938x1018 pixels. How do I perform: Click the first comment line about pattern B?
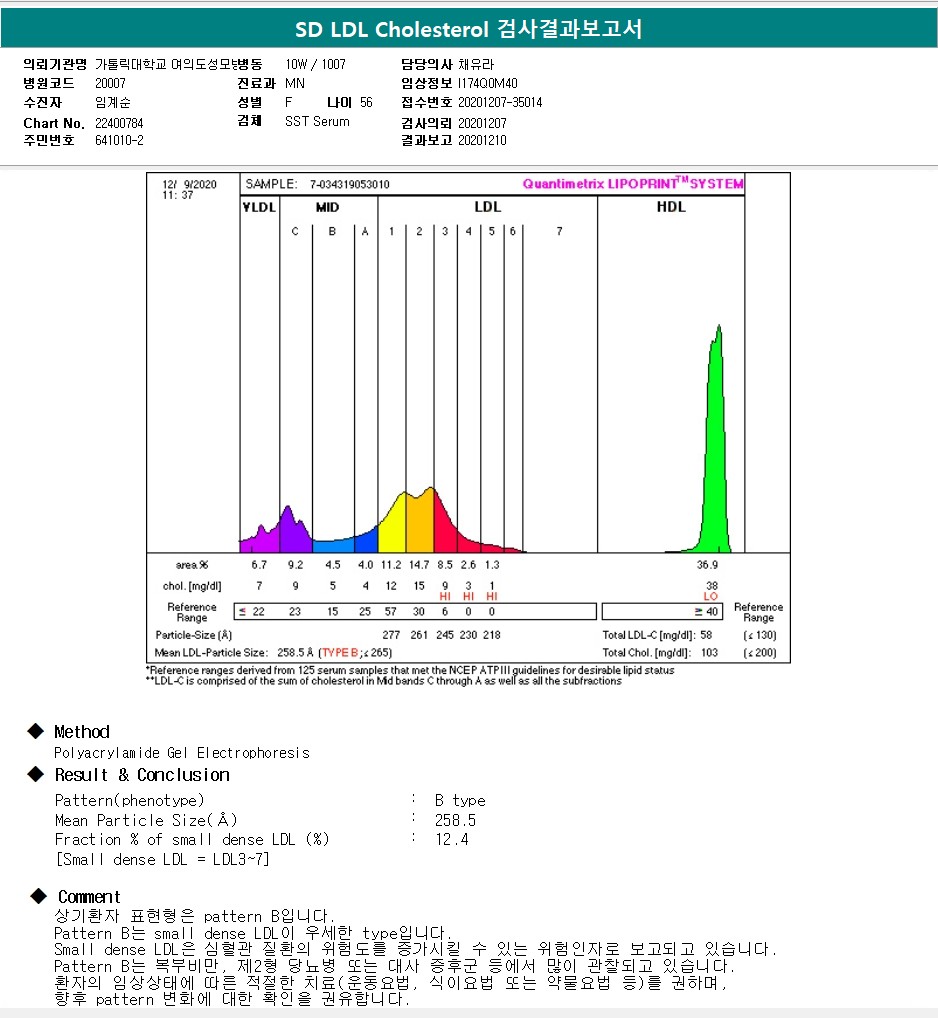click(195, 916)
